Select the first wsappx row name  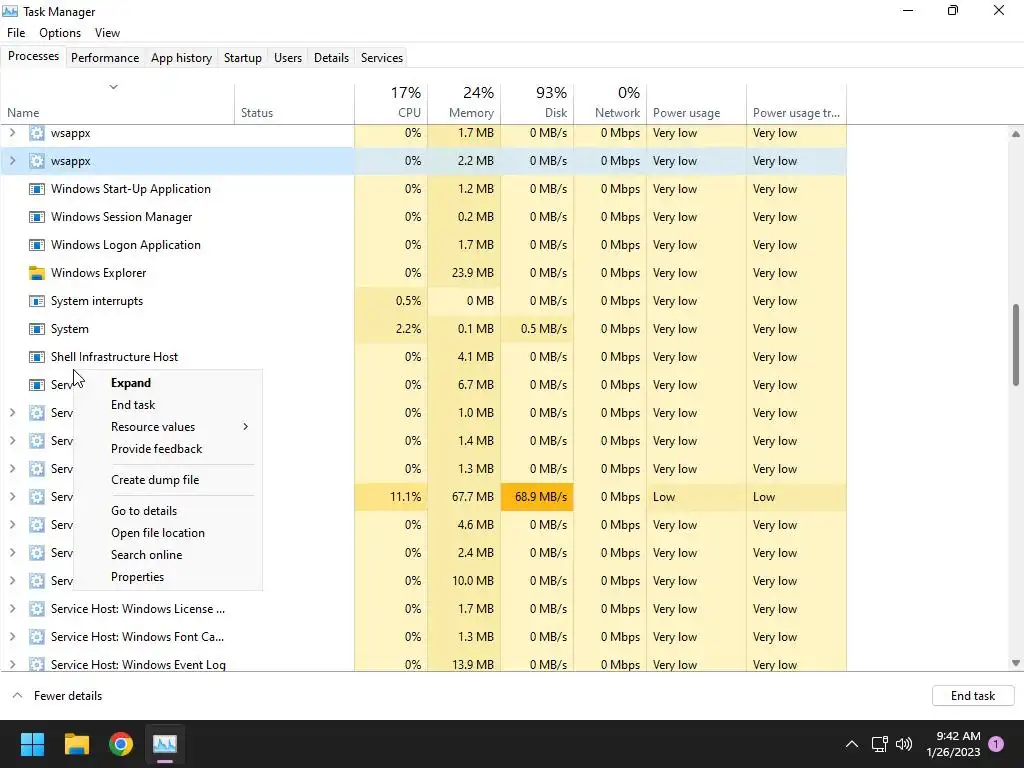(71, 133)
